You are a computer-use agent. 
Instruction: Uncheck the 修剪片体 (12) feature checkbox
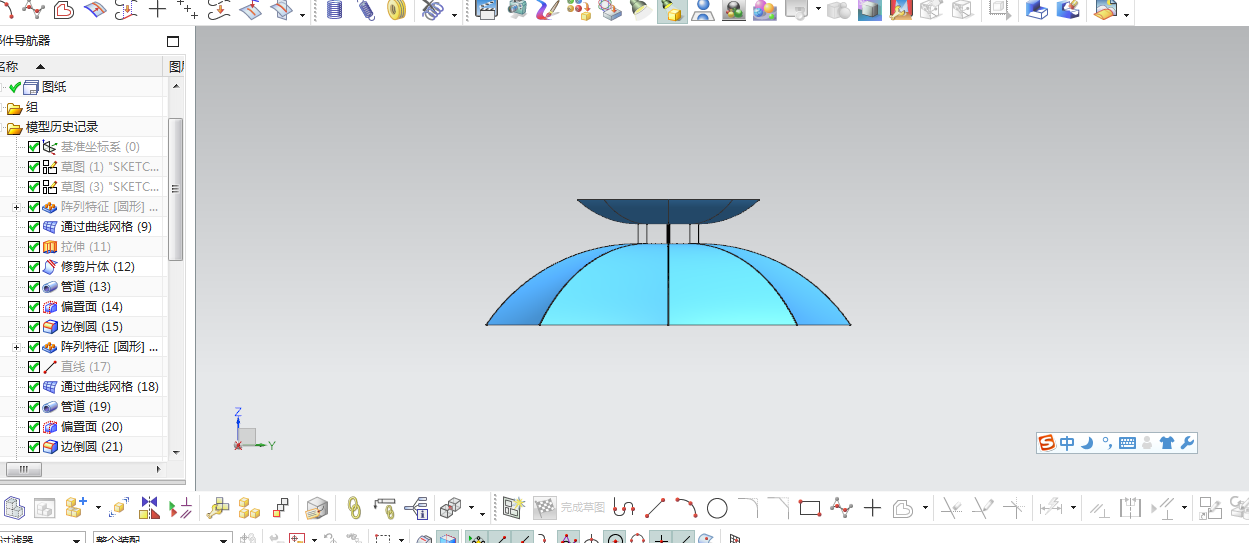34,267
